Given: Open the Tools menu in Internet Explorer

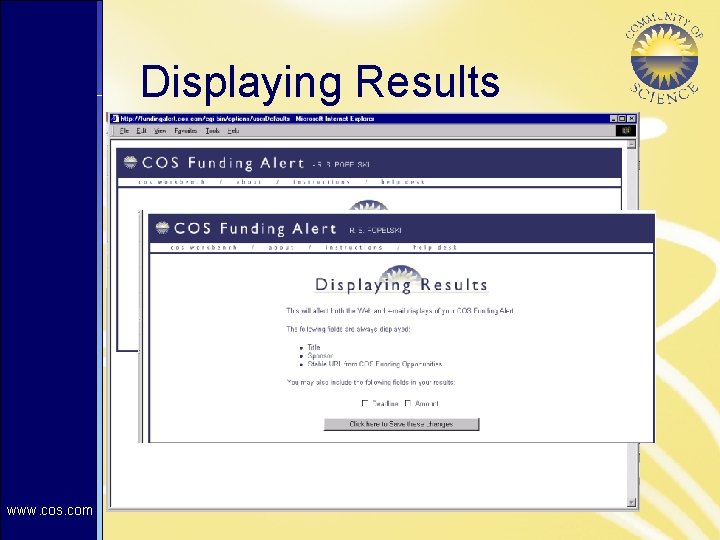Looking at the screenshot, I should [x=213, y=131].
